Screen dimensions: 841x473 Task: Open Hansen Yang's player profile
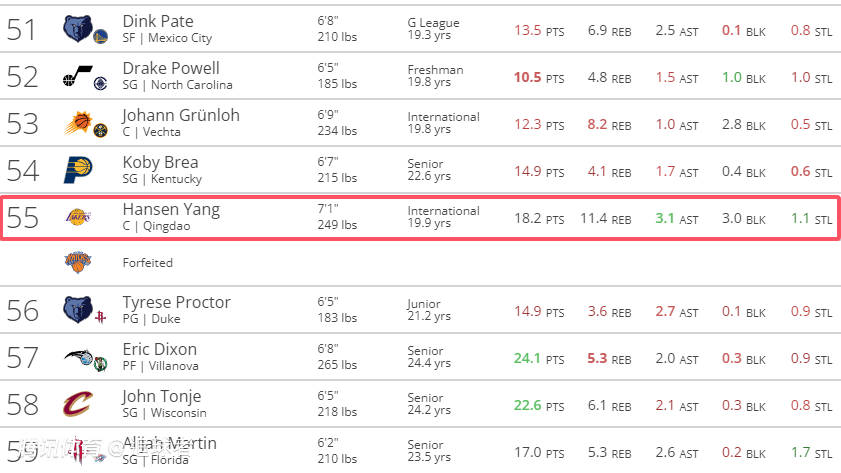171,209
